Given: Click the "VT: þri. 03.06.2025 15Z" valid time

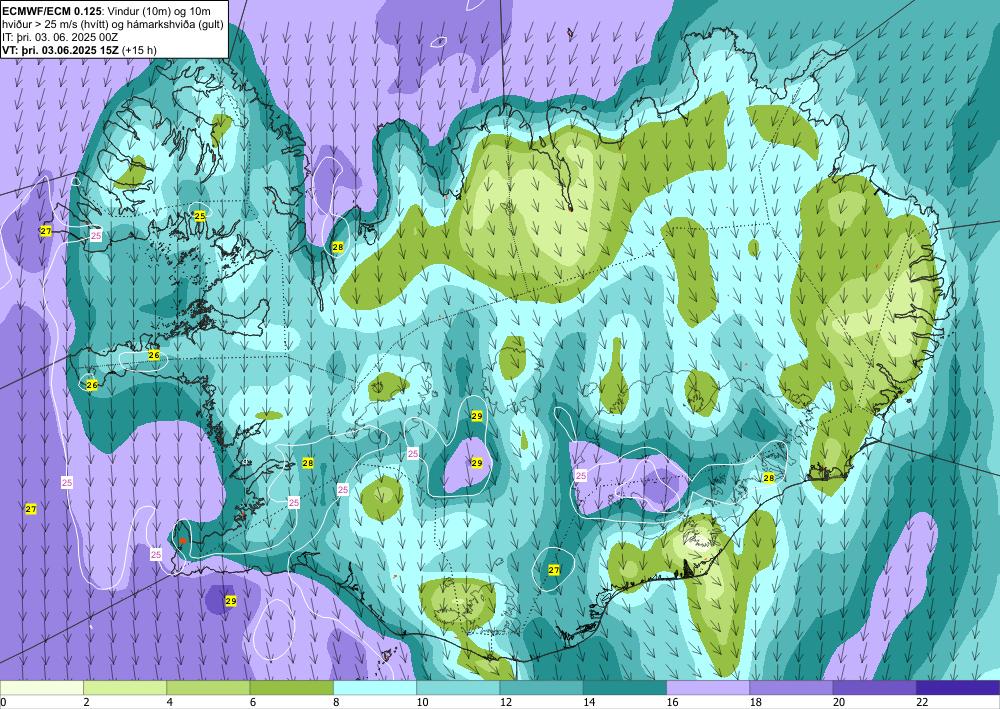Looking at the screenshot, I should [x=61, y=49].
